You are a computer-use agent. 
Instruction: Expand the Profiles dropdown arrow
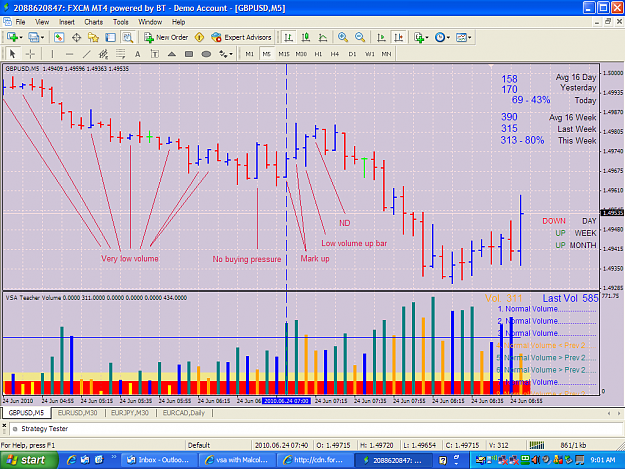coord(42,37)
